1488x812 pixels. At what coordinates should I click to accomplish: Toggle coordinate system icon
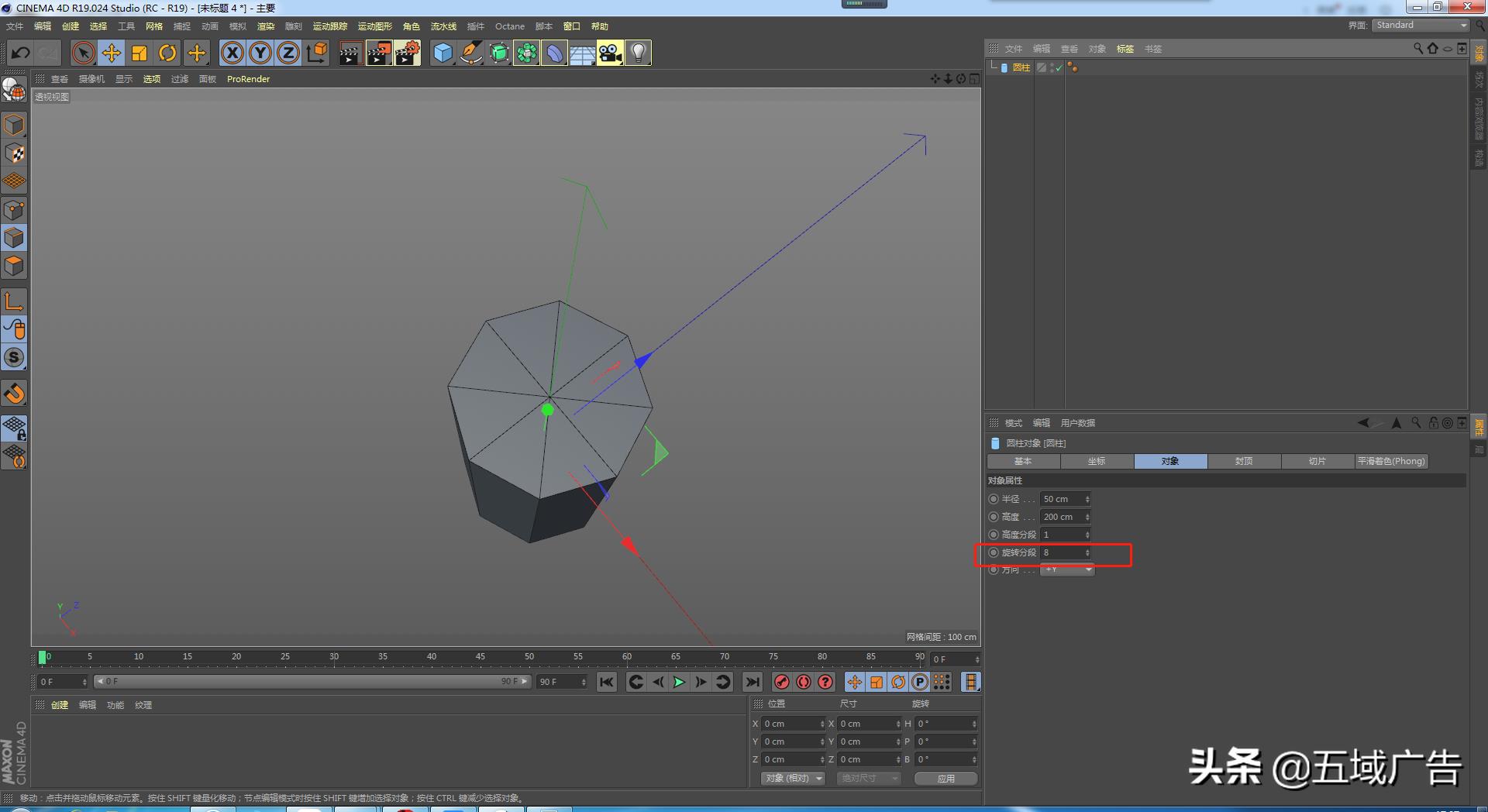pos(316,53)
